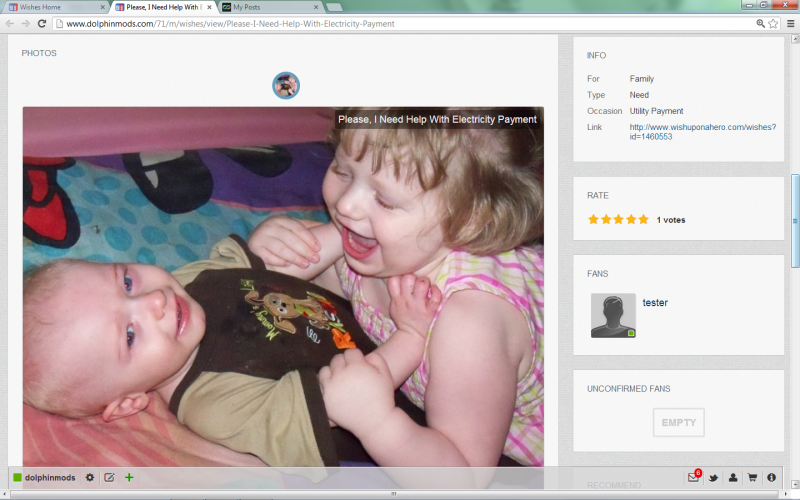800x500 pixels.
Task: Switch to the Wishes Home tab
Action: [x=54, y=7]
